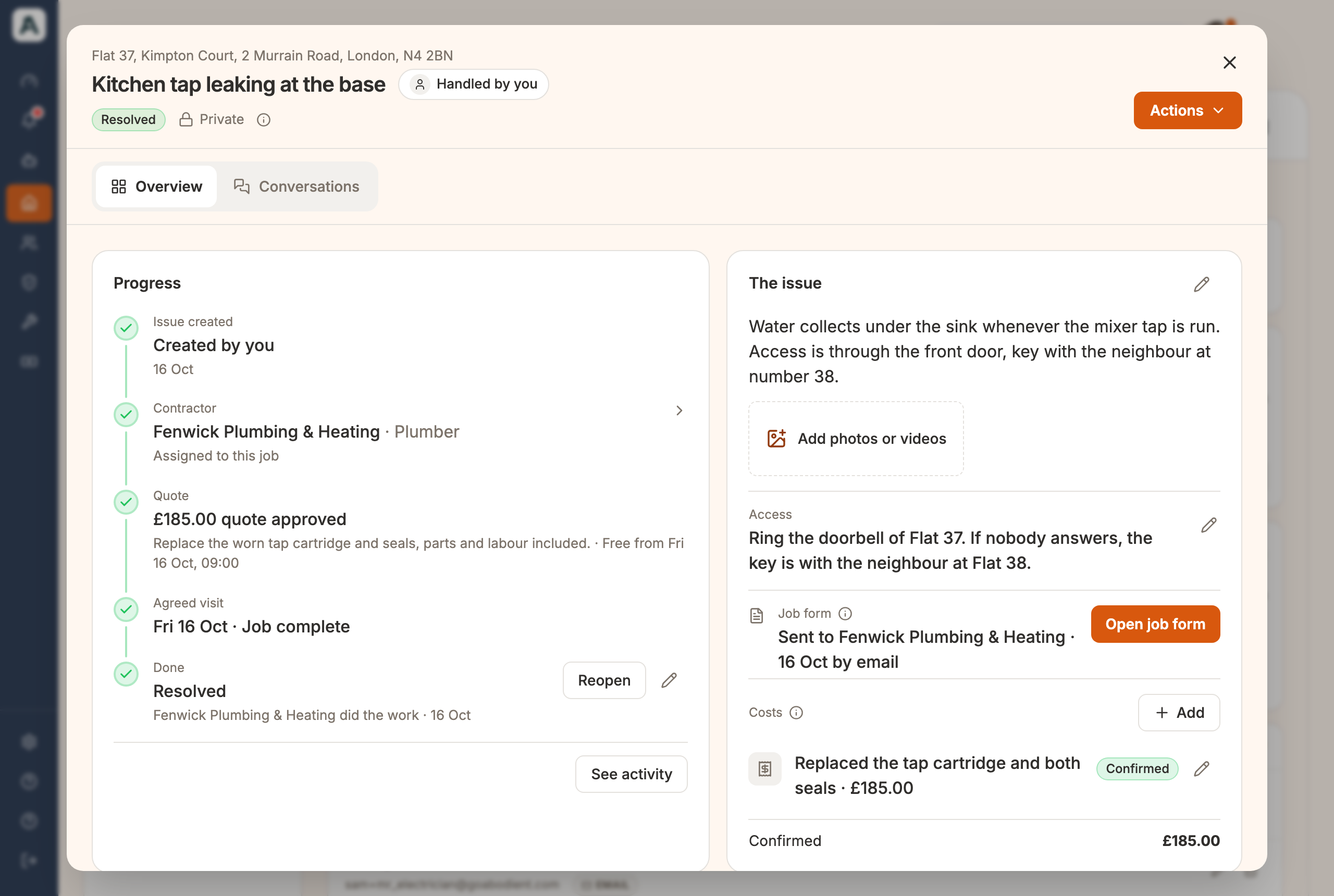This screenshot has width=1334, height=896.
Task: Click the address Flat 37, Kimpton Court
Action: pos(272,55)
